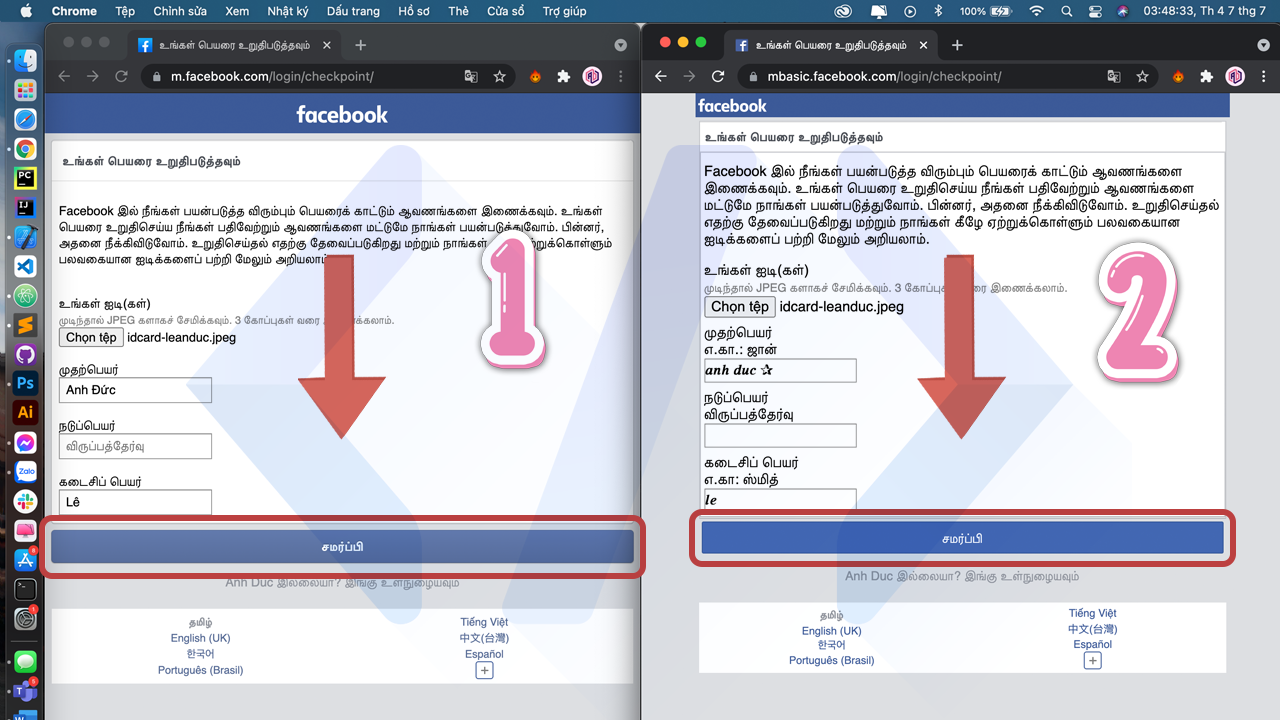Open Launchpad in the dock

pos(26,90)
